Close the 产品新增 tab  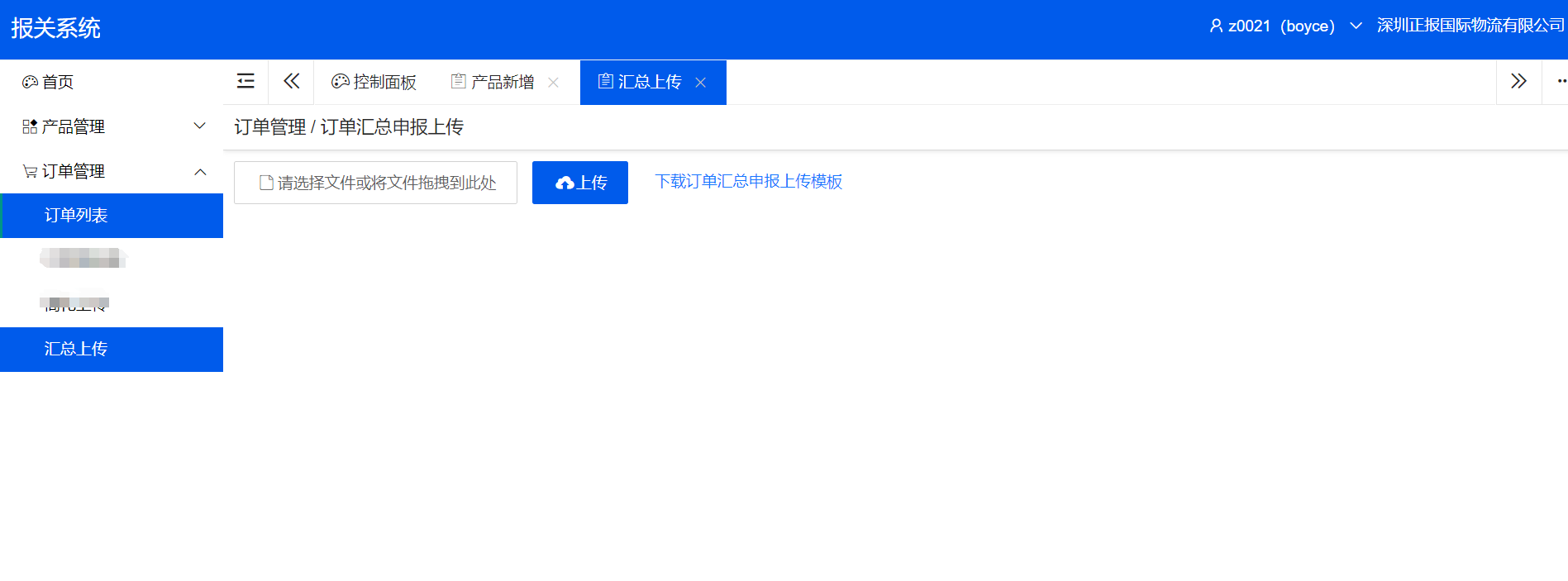(x=554, y=83)
